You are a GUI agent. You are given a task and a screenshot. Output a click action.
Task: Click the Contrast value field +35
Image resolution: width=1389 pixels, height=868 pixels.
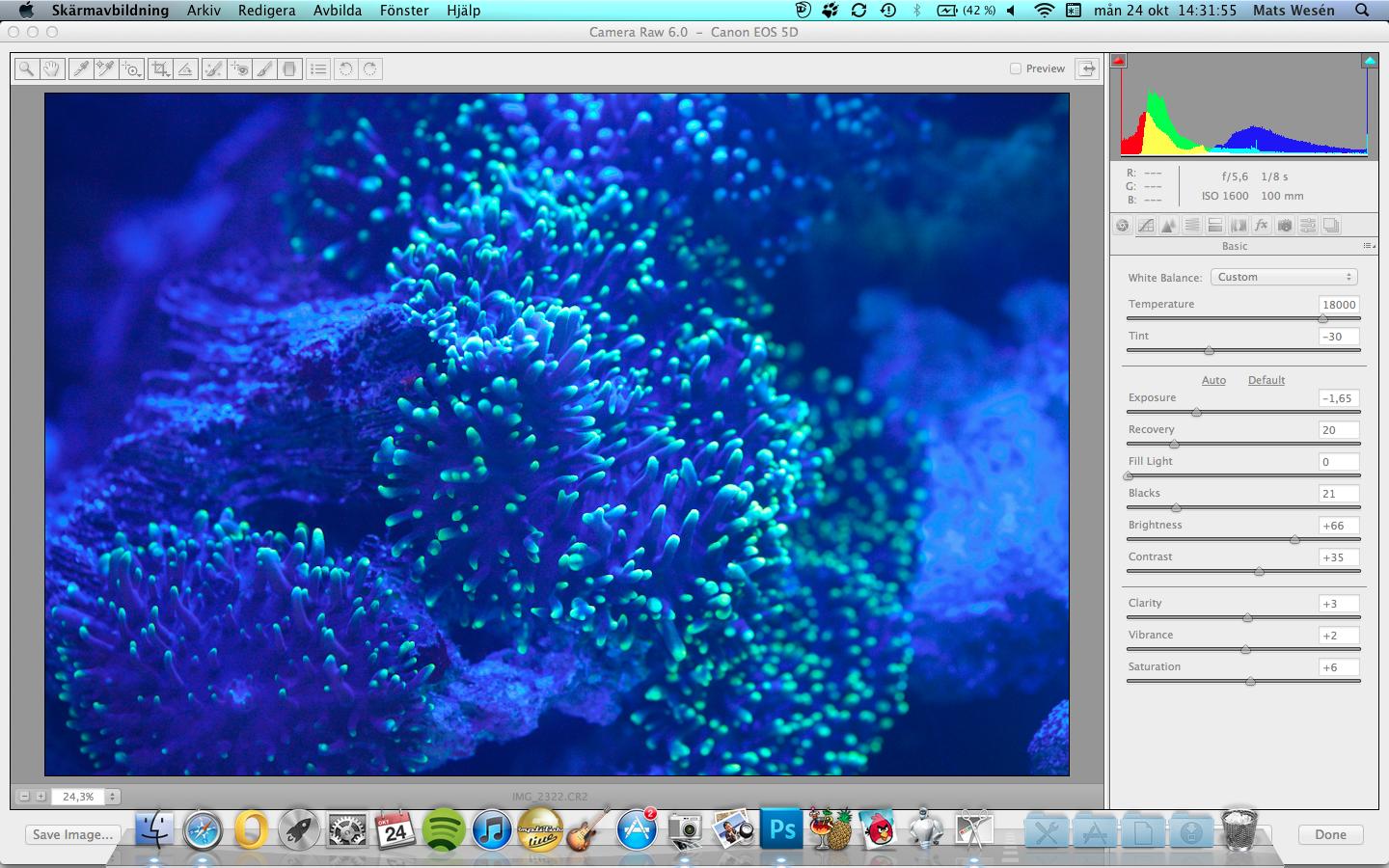[x=1339, y=557]
